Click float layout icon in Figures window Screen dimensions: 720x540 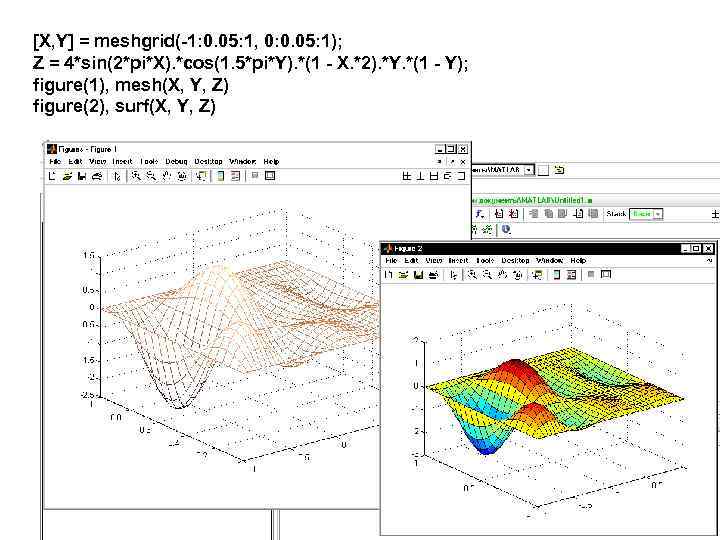click(x=448, y=176)
